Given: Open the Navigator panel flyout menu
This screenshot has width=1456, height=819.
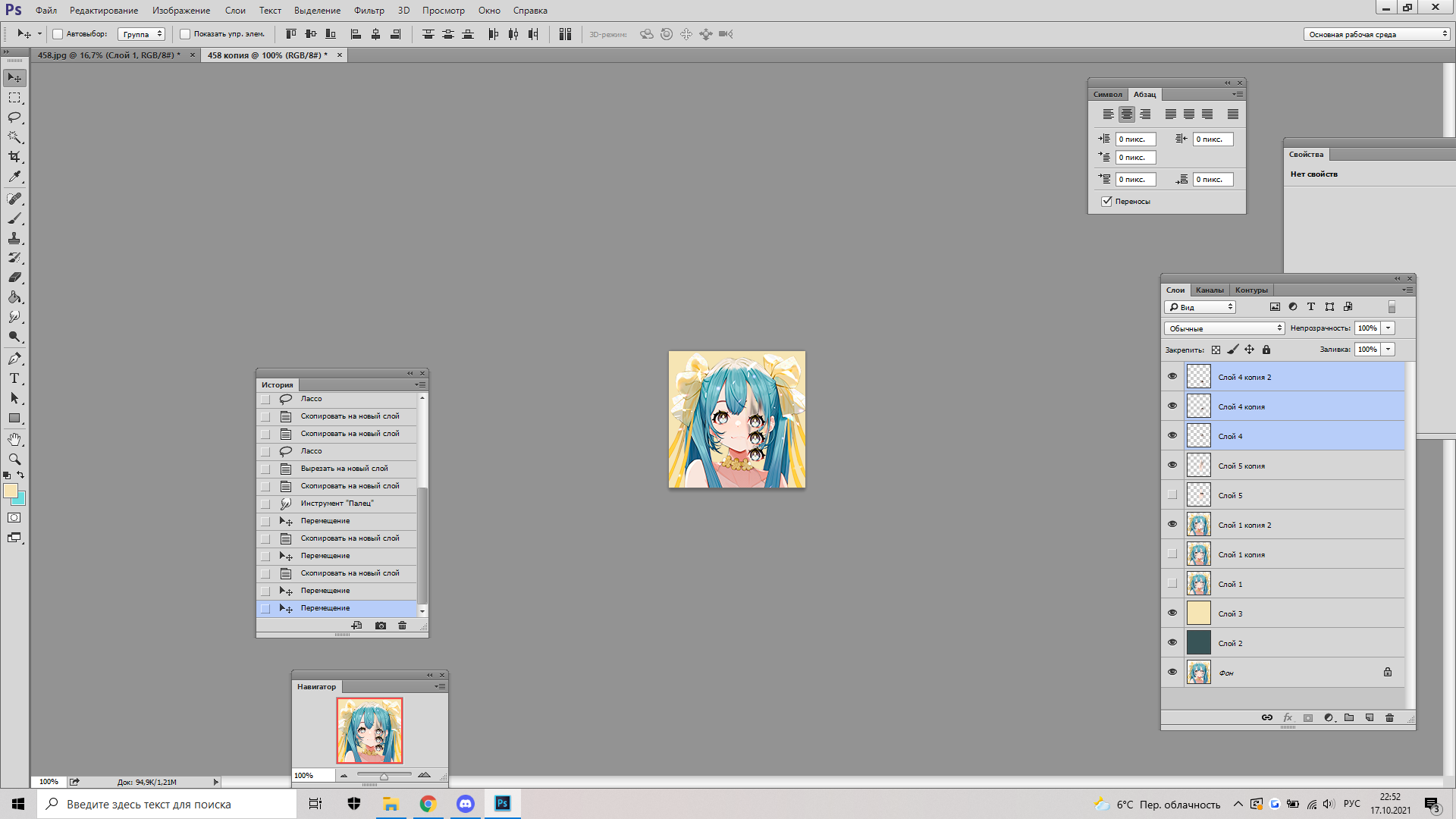Looking at the screenshot, I should point(440,687).
